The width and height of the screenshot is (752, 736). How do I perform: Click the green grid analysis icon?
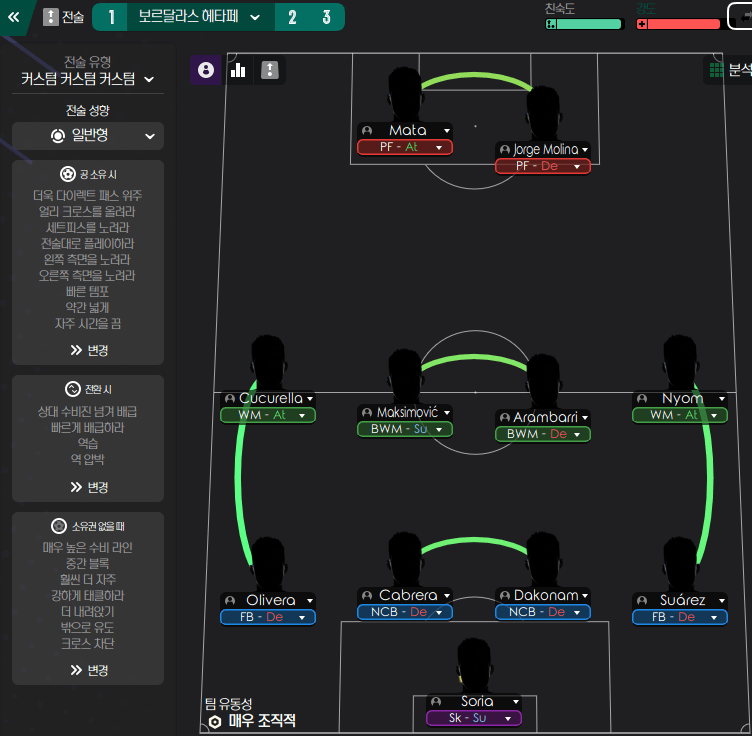[717, 70]
